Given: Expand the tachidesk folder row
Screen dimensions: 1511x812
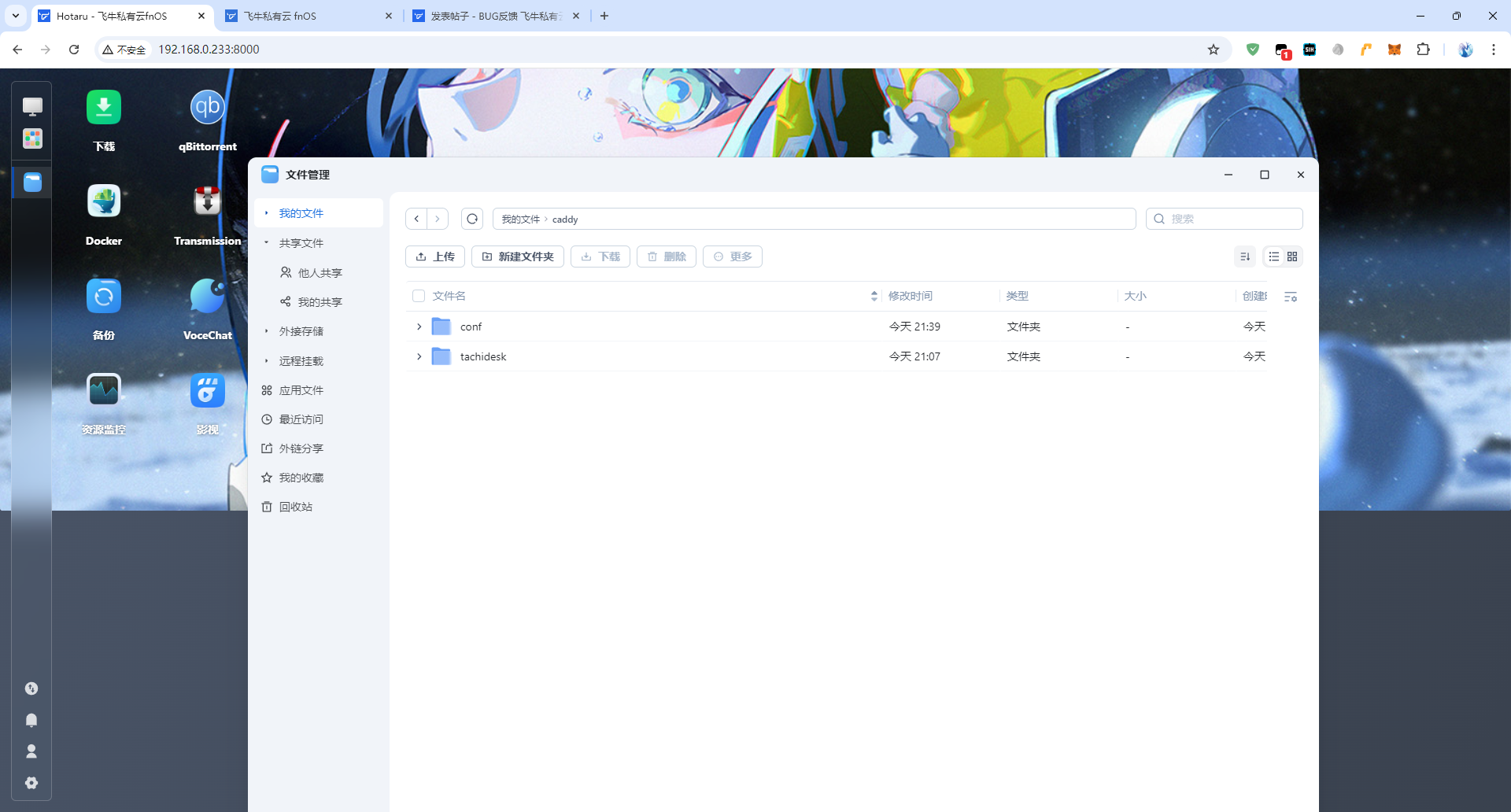Looking at the screenshot, I should click(419, 356).
